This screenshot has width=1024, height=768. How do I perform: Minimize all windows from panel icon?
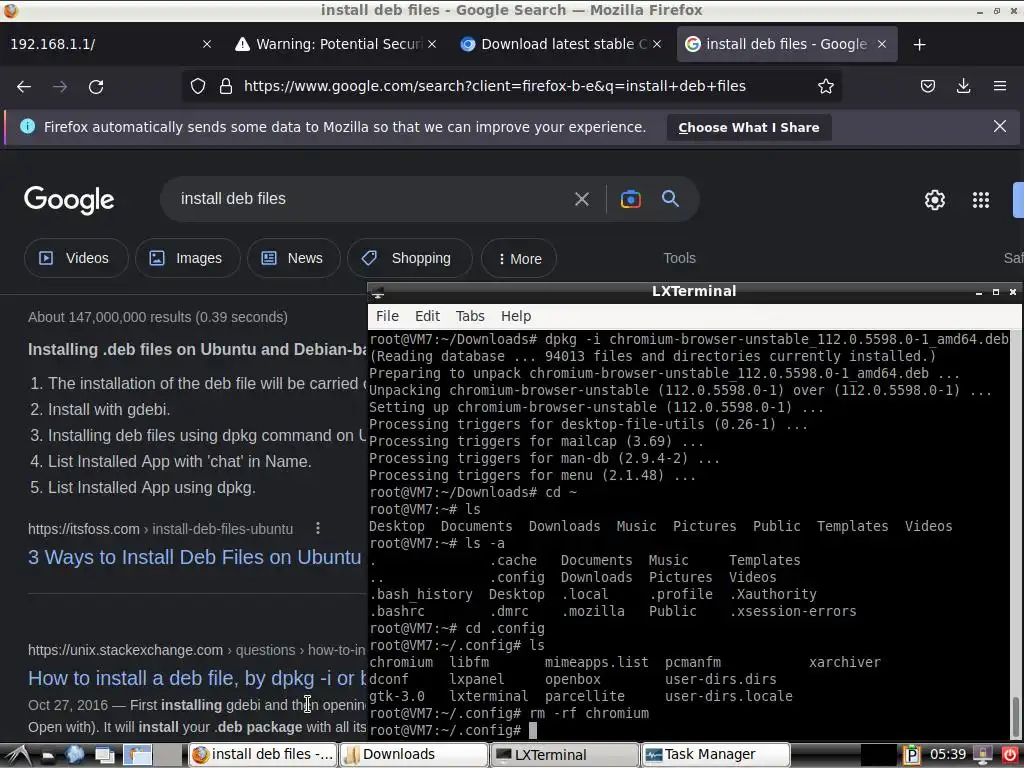click(104, 755)
